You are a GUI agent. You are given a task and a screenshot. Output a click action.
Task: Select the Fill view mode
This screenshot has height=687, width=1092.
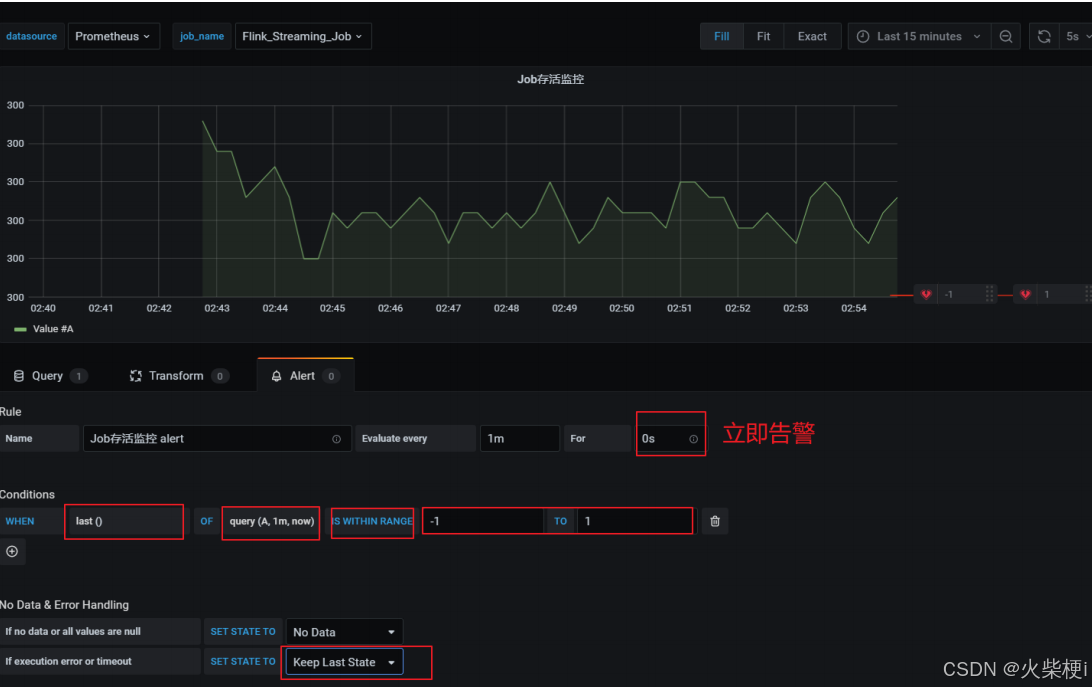point(722,36)
